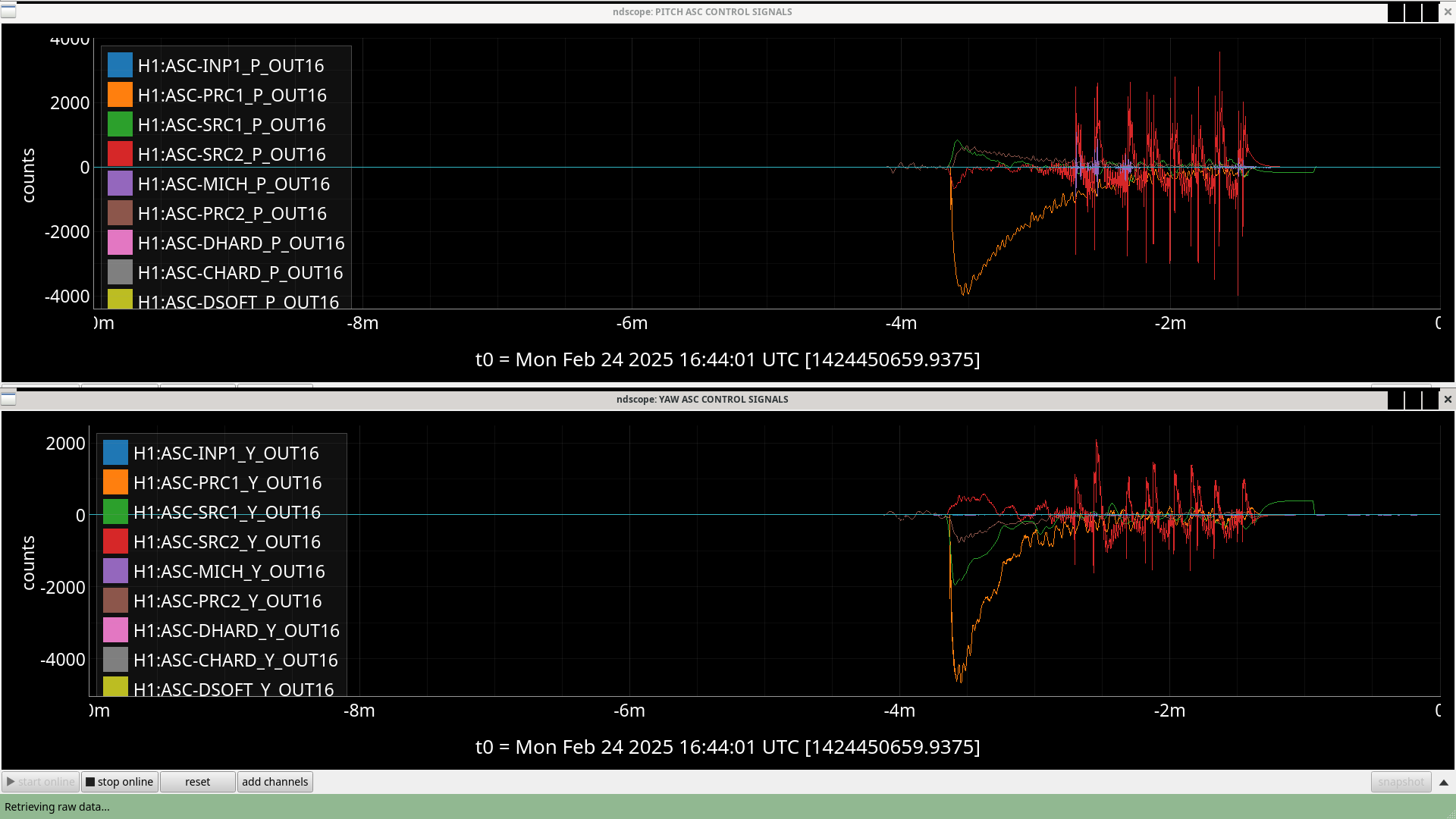1456x819 pixels.
Task: Click the pitch plot t0 timestamp label
Action: tap(728, 359)
